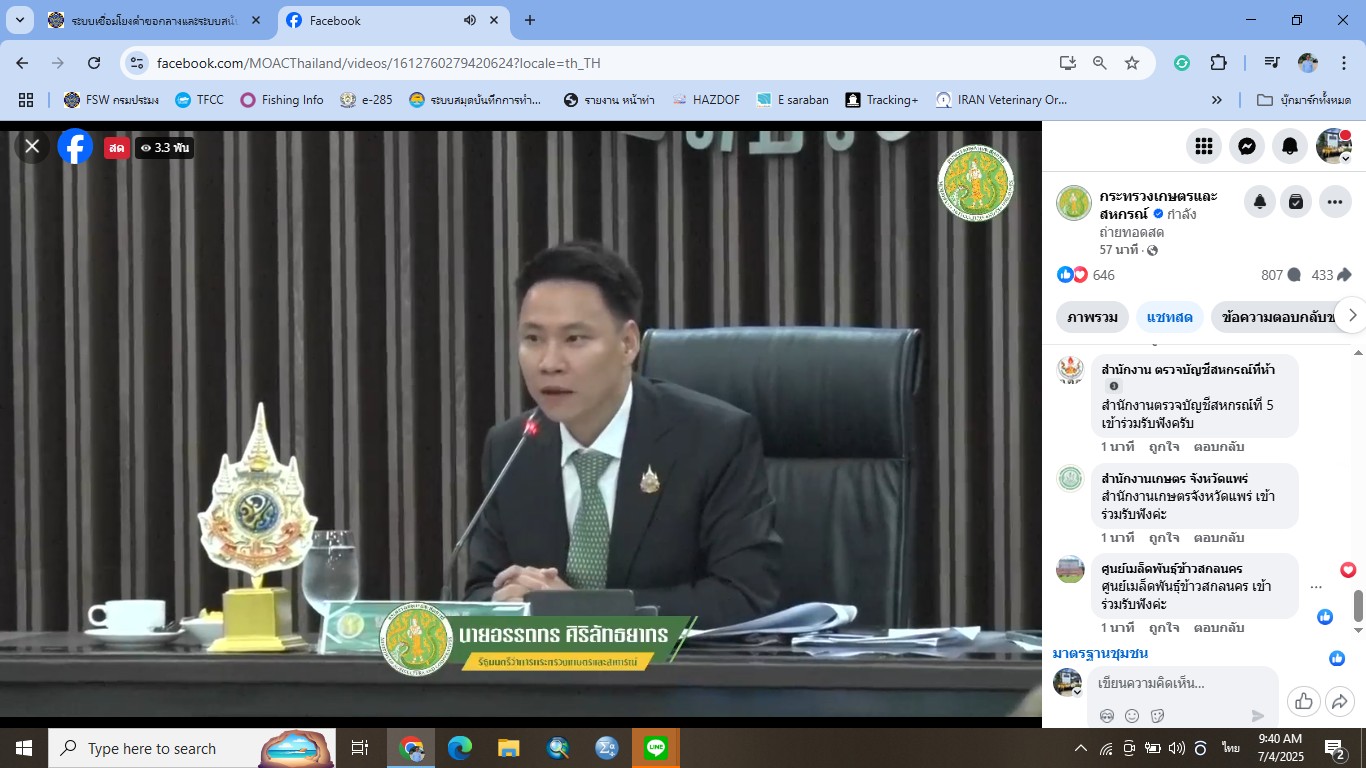Like ศูนย์เมล็ดพันธุ์ข้าวสกลนคร comment
Screen dimensions: 1366x768
point(1163,628)
